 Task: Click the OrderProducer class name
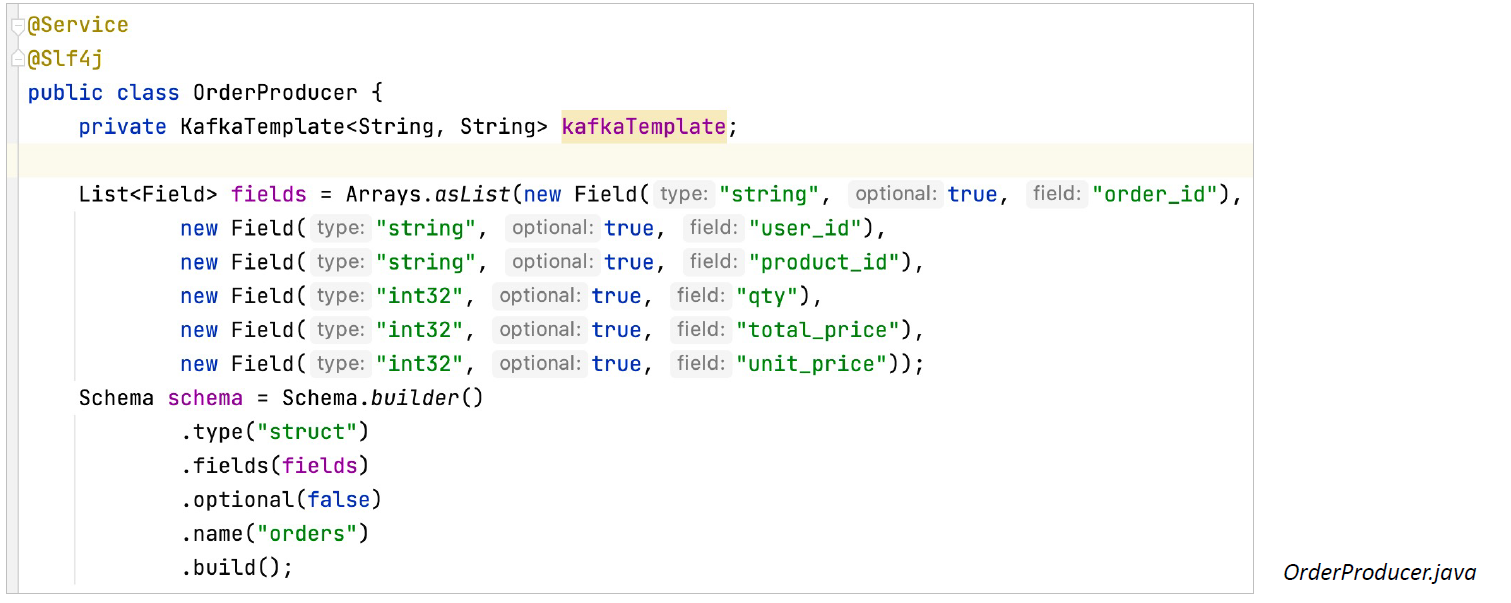pyautogui.click(x=275, y=93)
